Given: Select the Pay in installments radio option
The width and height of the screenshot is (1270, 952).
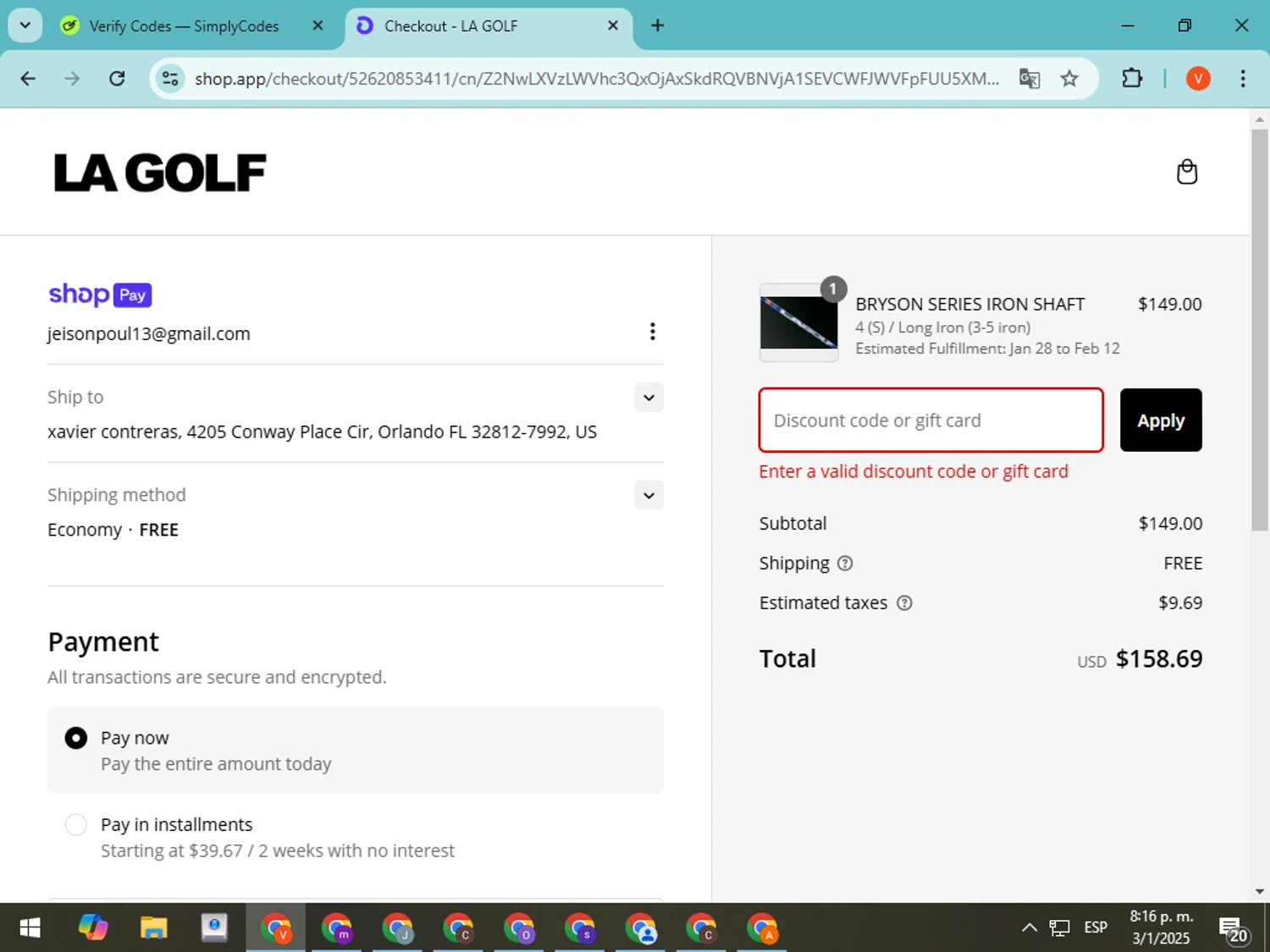Looking at the screenshot, I should click(76, 824).
